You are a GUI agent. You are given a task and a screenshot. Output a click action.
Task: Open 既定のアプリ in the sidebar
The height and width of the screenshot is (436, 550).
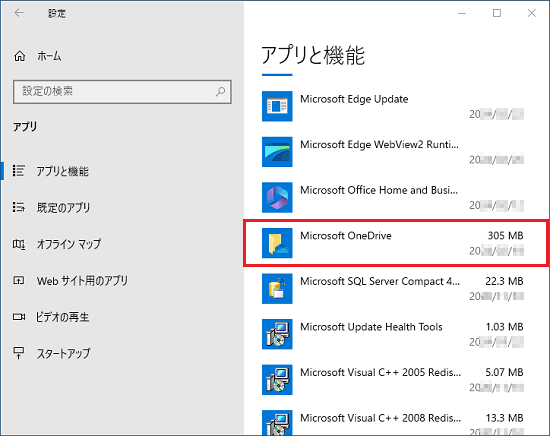pyautogui.click(x=63, y=208)
